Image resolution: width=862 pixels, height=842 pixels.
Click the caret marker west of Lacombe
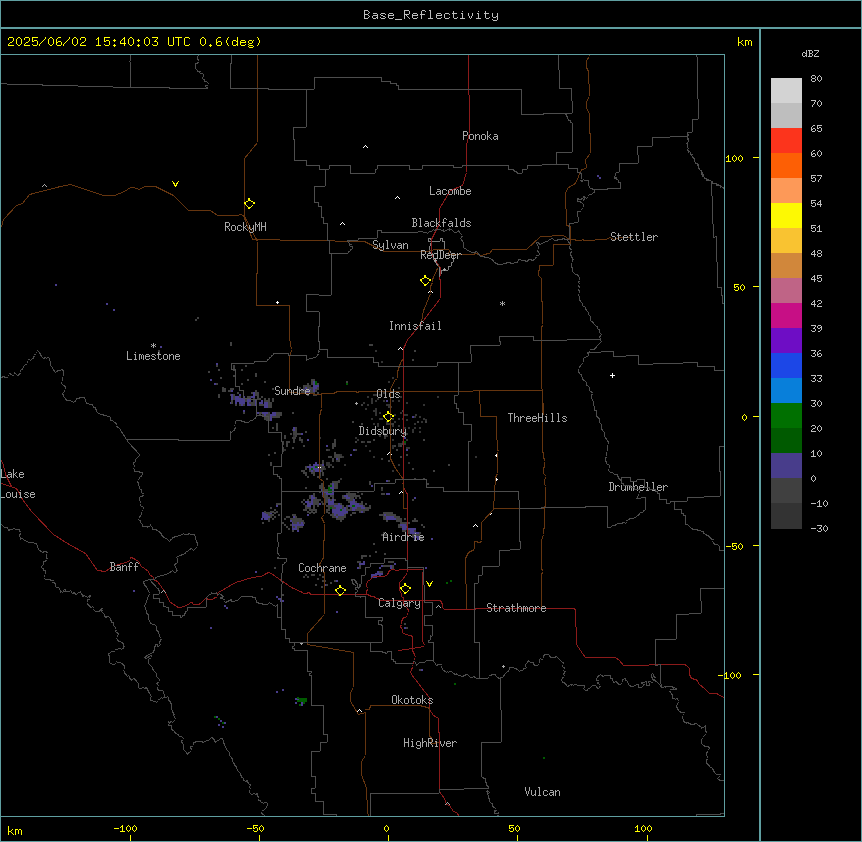397,198
